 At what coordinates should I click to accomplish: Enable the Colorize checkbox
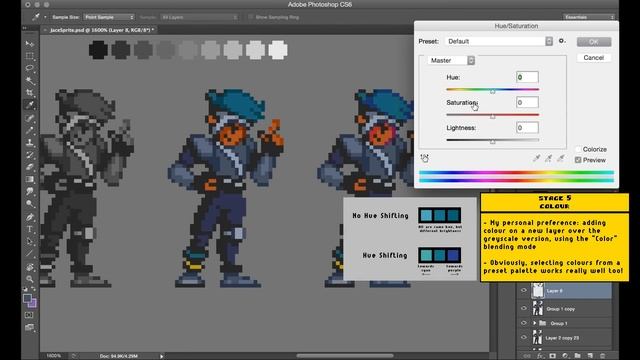(578, 149)
